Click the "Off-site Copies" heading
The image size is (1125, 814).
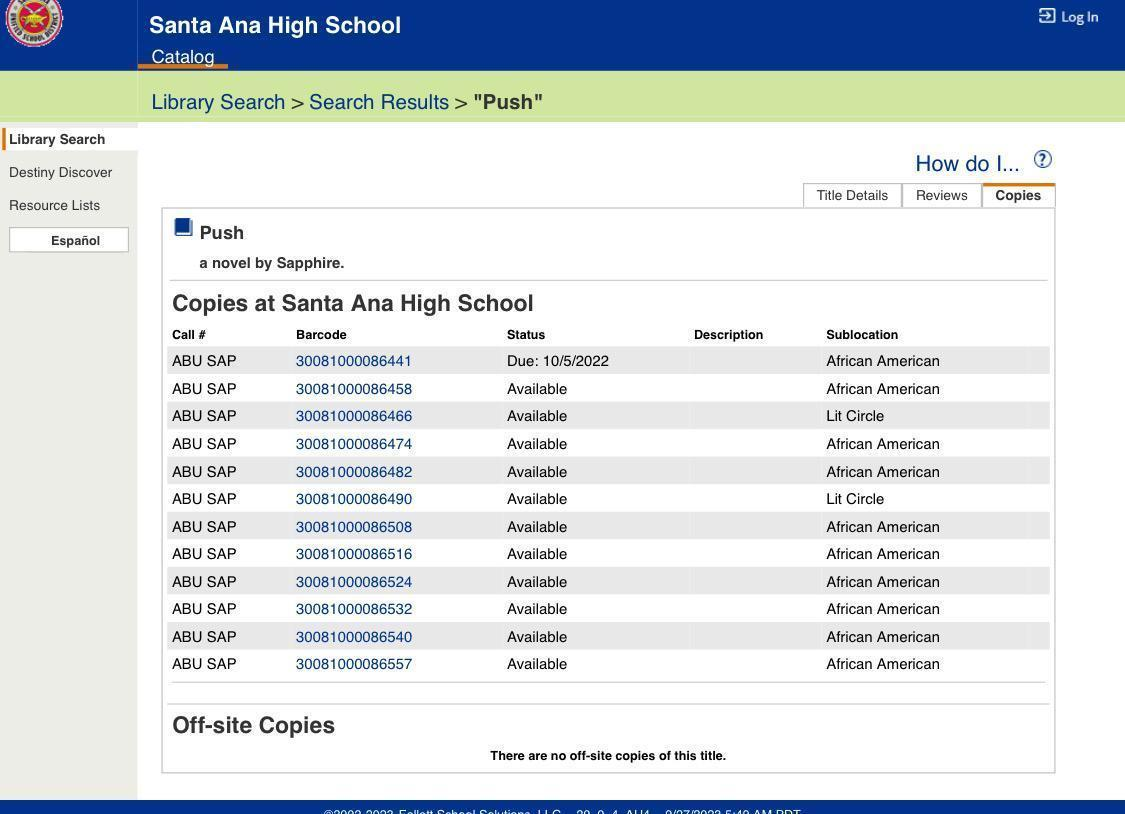coord(253,725)
